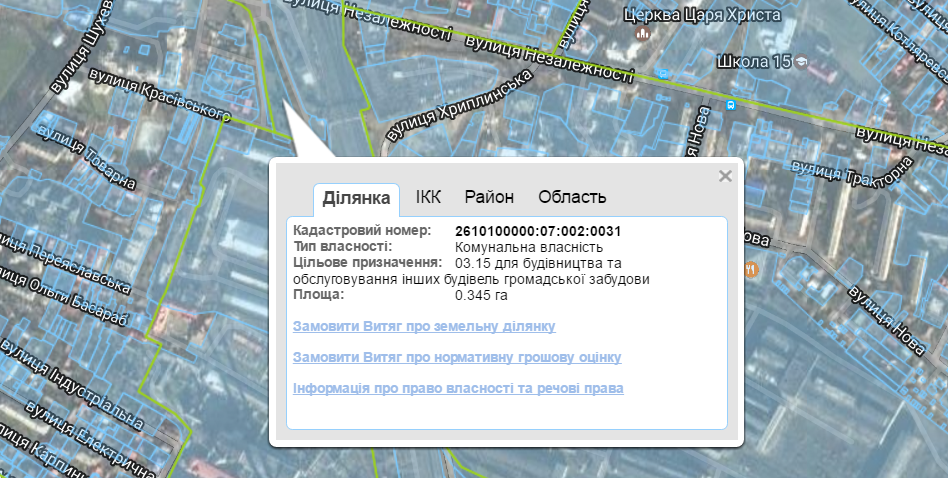Open link Замовити Витяг про земельну ділянку
Screen dimensions: 948x478
(424, 326)
